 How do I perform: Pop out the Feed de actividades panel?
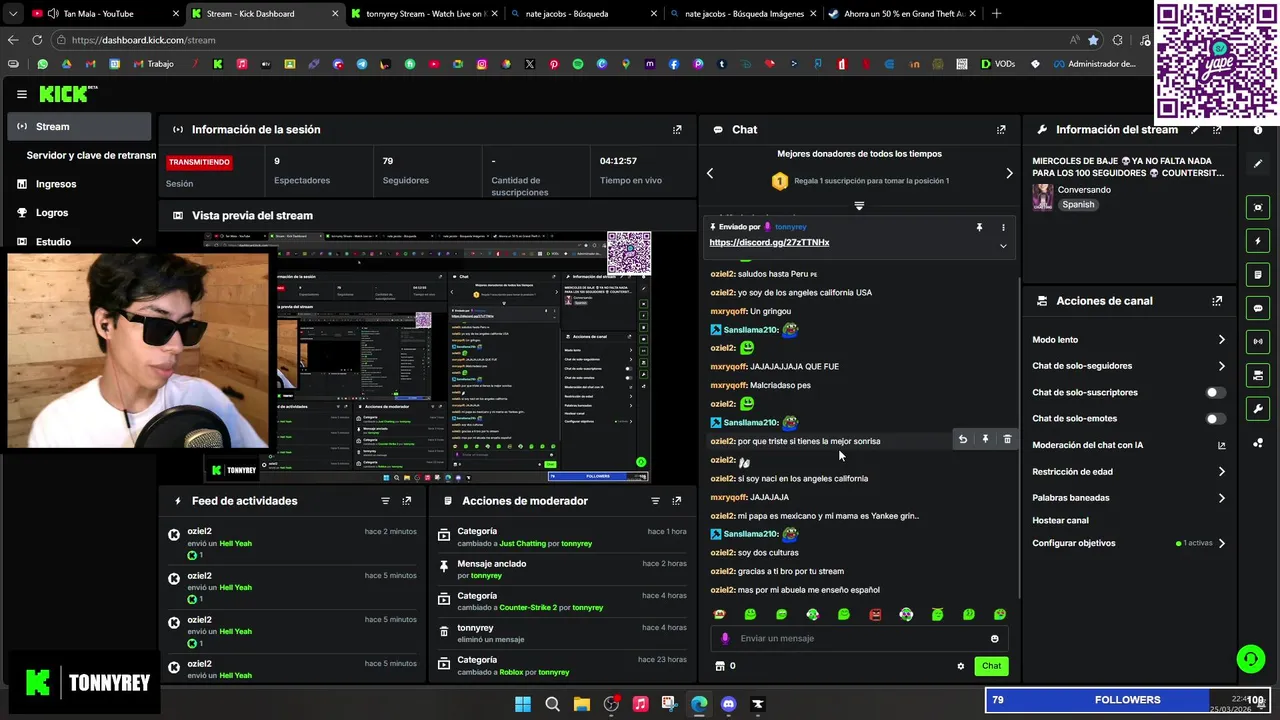click(x=407, y=501)
